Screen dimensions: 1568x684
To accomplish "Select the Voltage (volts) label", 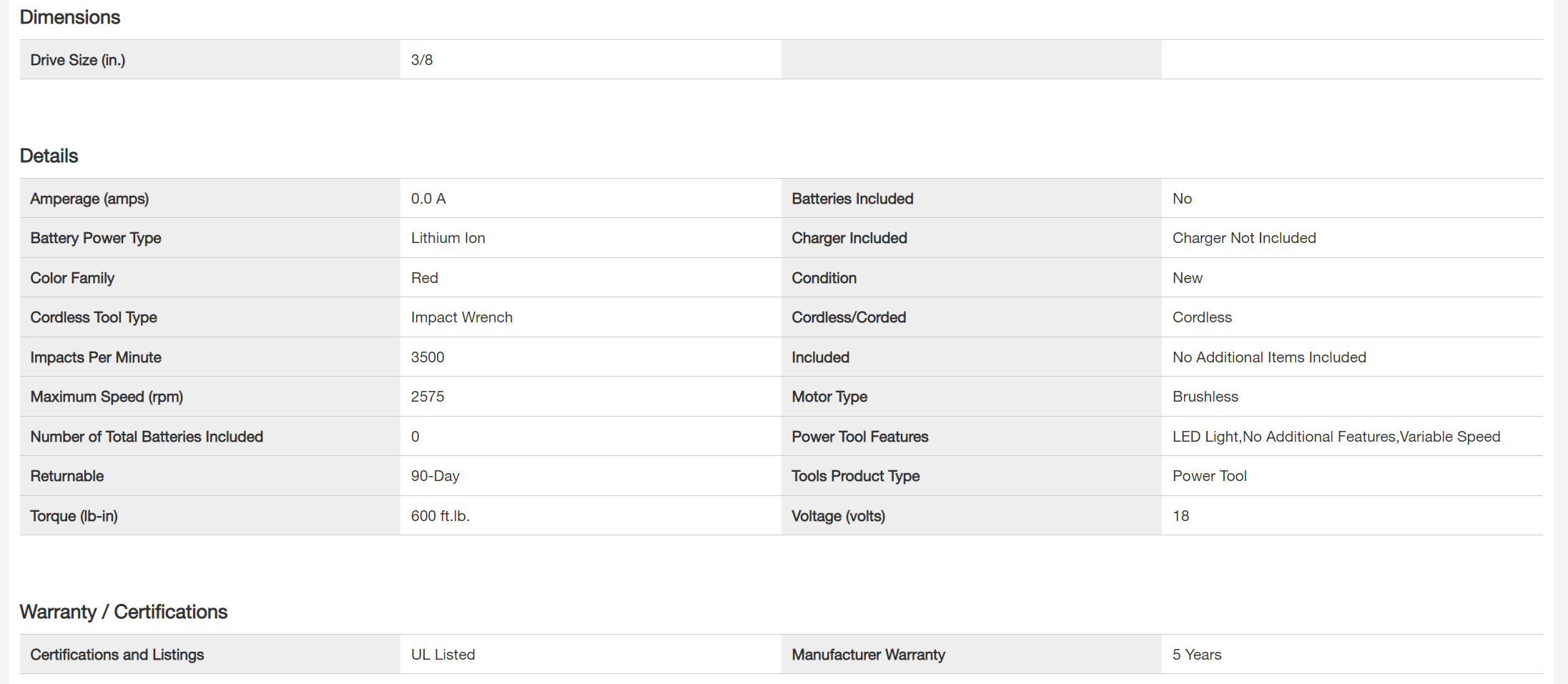I will (838, 516).
